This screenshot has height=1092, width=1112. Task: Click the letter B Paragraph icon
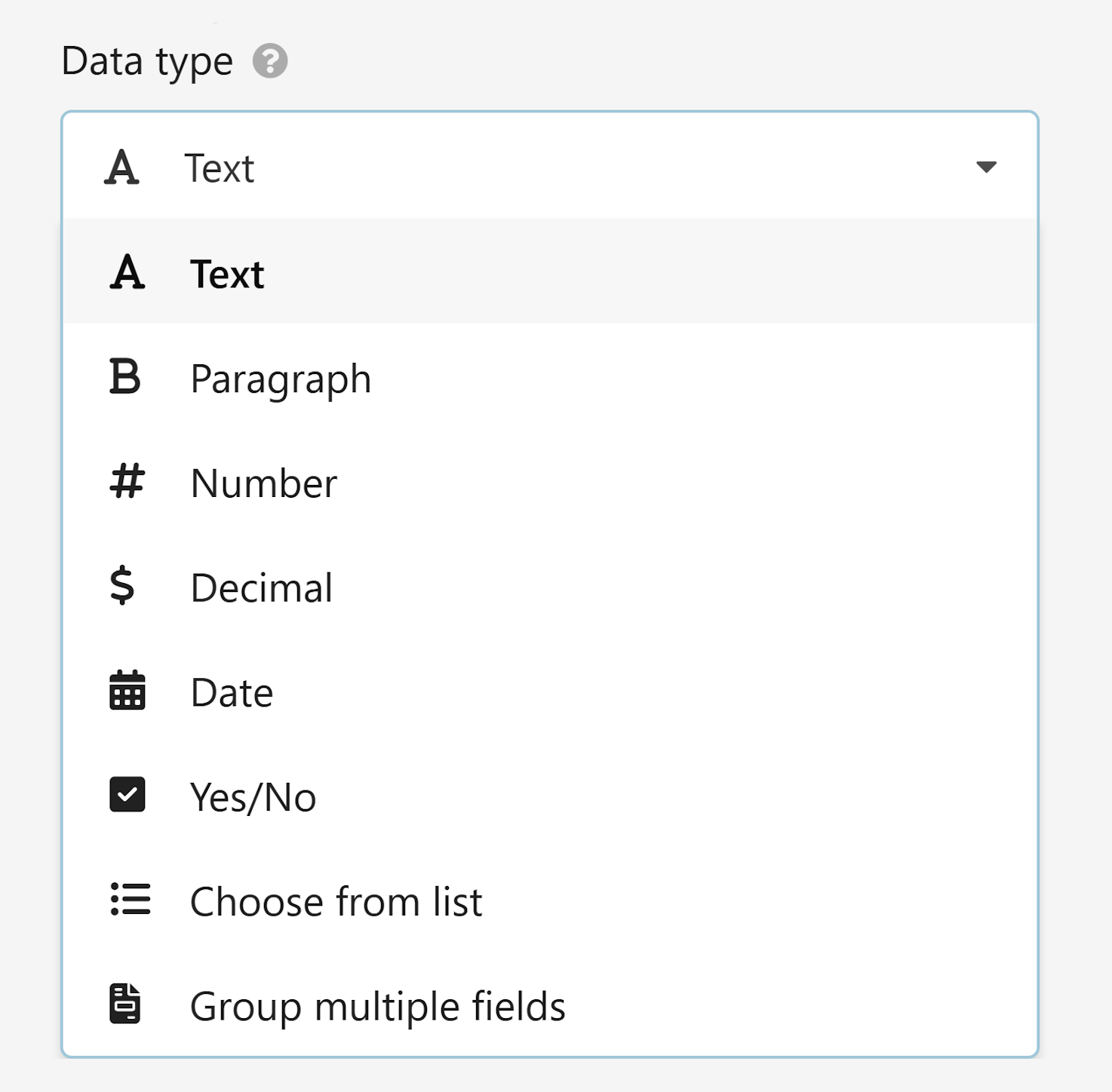tap(125, 376)
